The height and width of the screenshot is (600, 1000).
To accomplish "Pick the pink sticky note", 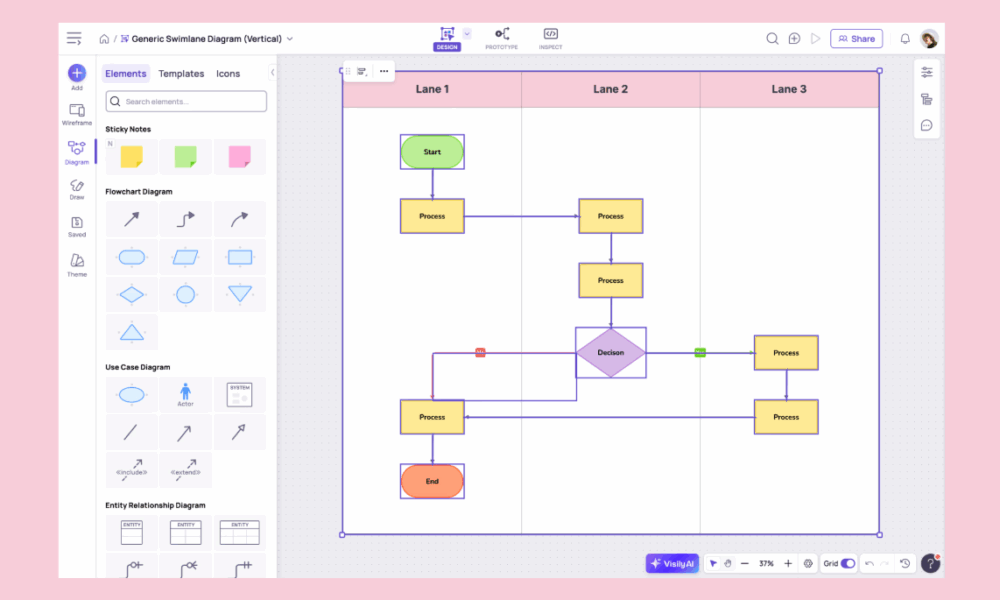I will pos(240,157).
